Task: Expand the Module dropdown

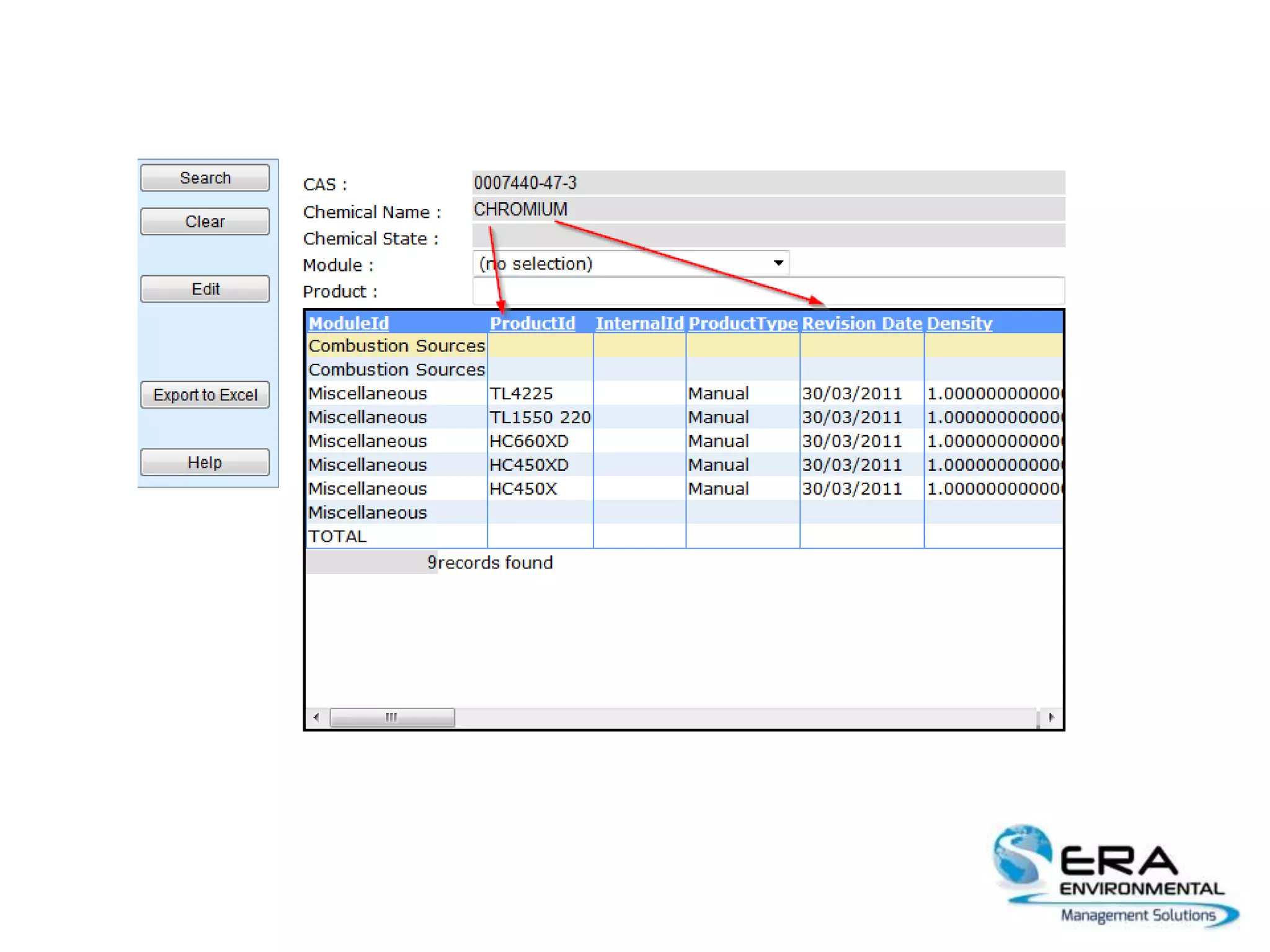Action: [x=778, y=263]
